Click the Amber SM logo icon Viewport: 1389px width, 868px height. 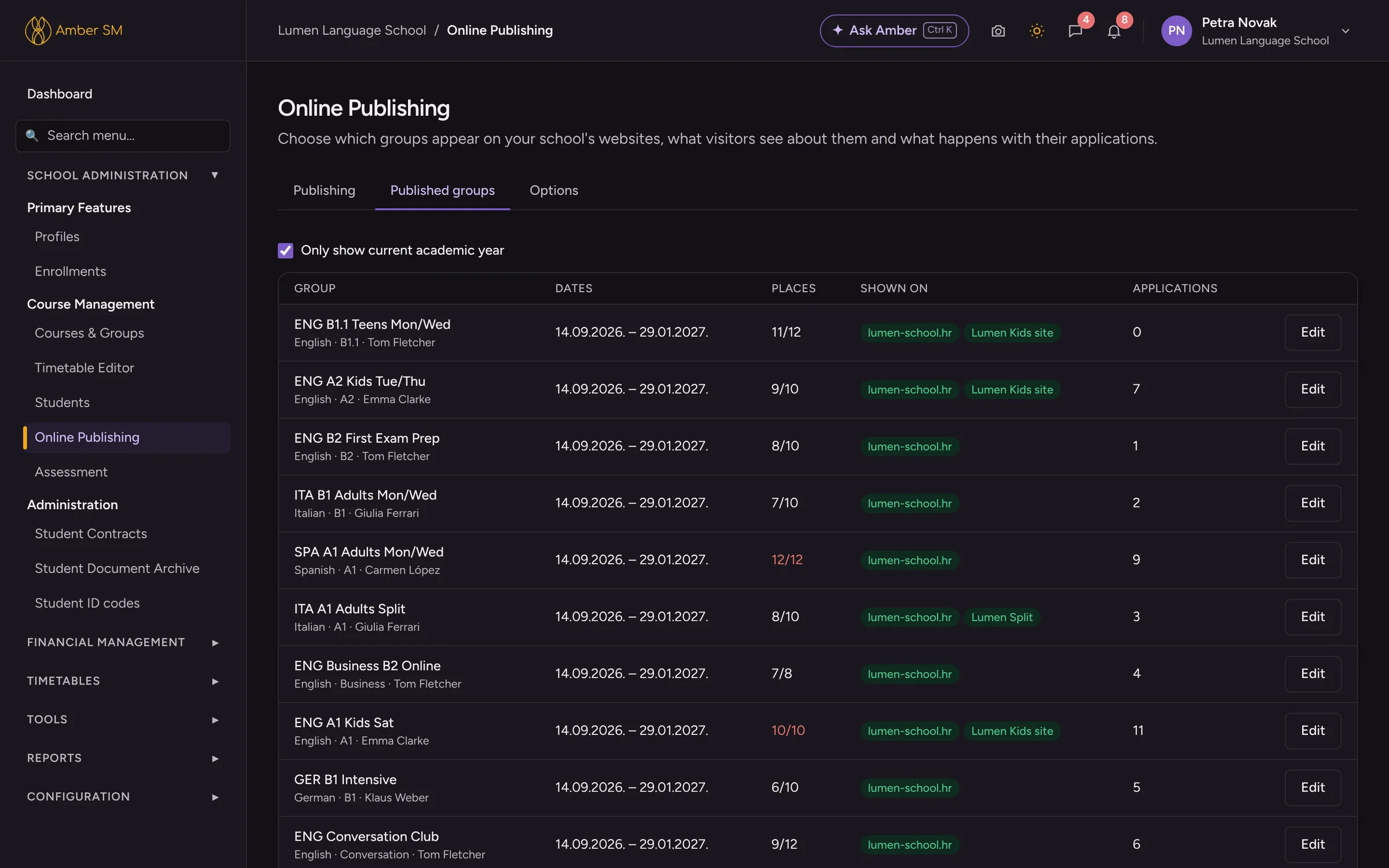click(38, 30)
